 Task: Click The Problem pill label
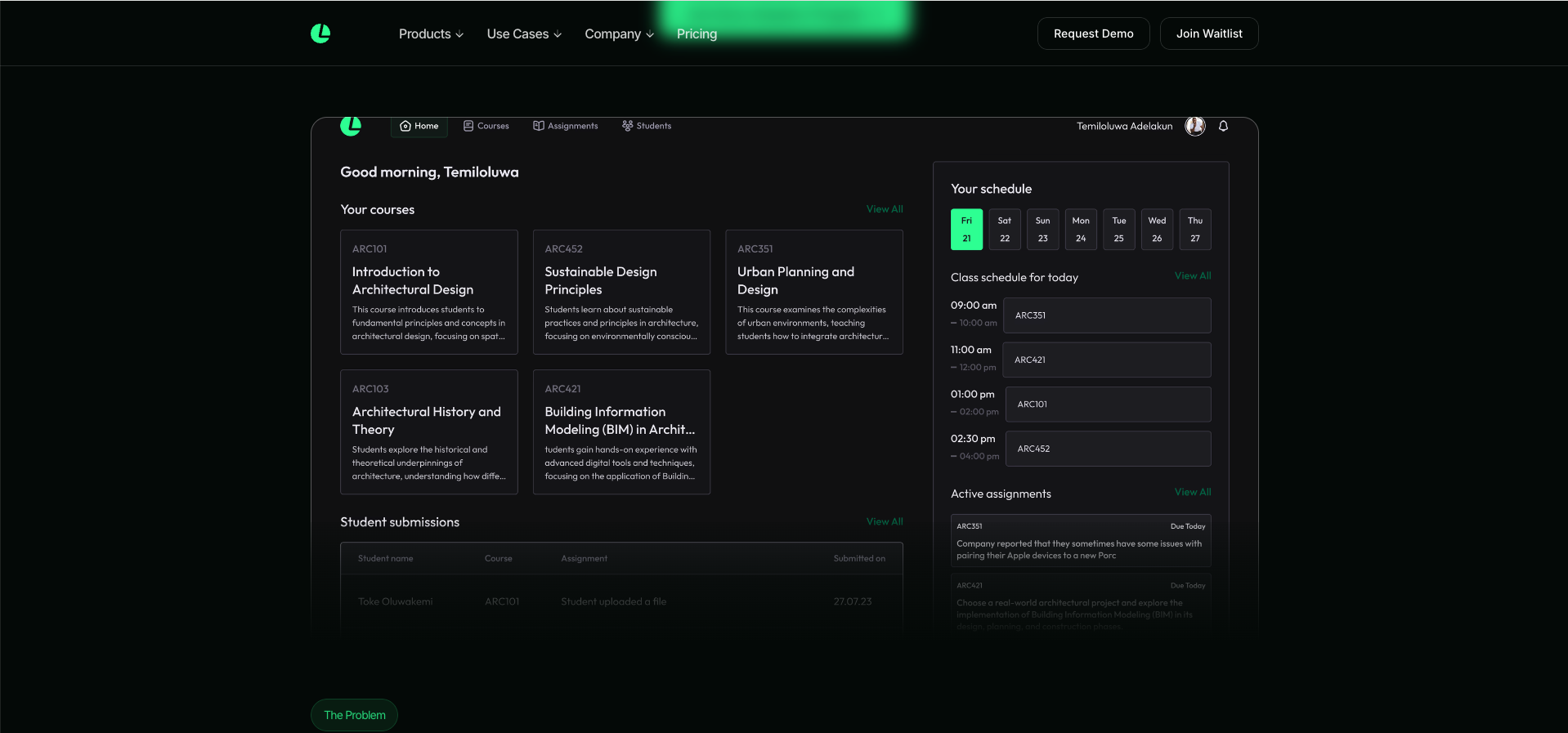pyautogui.click(x=354, y=715)
